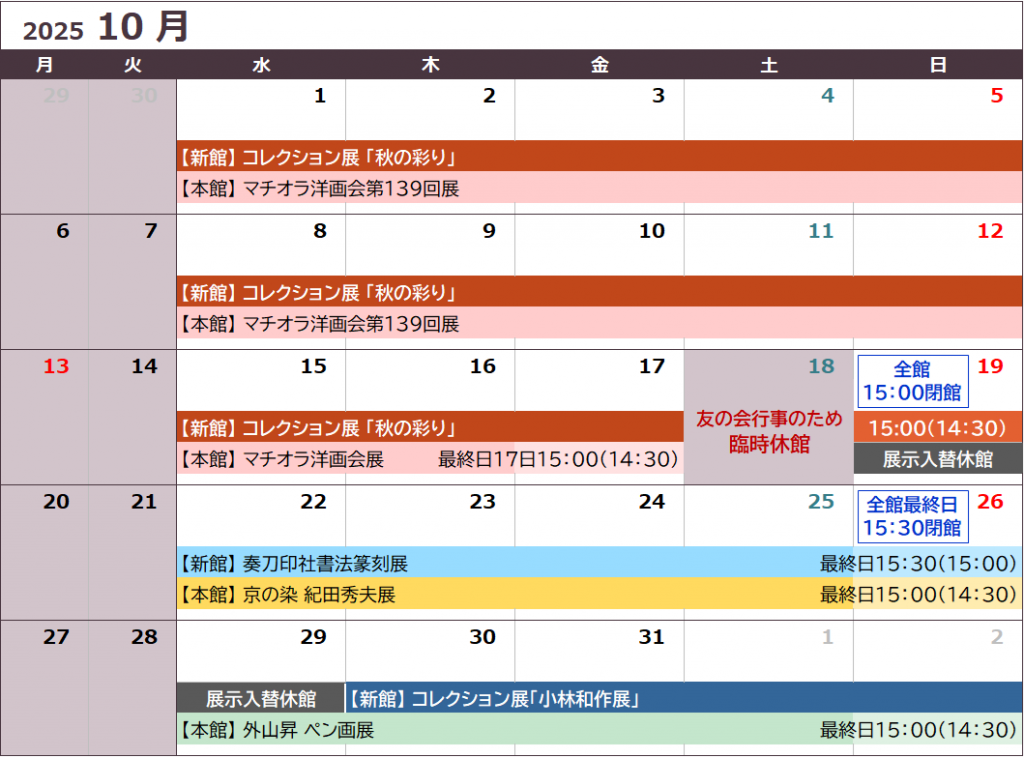Click 展示入替休館 label on October 19

(937, 459)
